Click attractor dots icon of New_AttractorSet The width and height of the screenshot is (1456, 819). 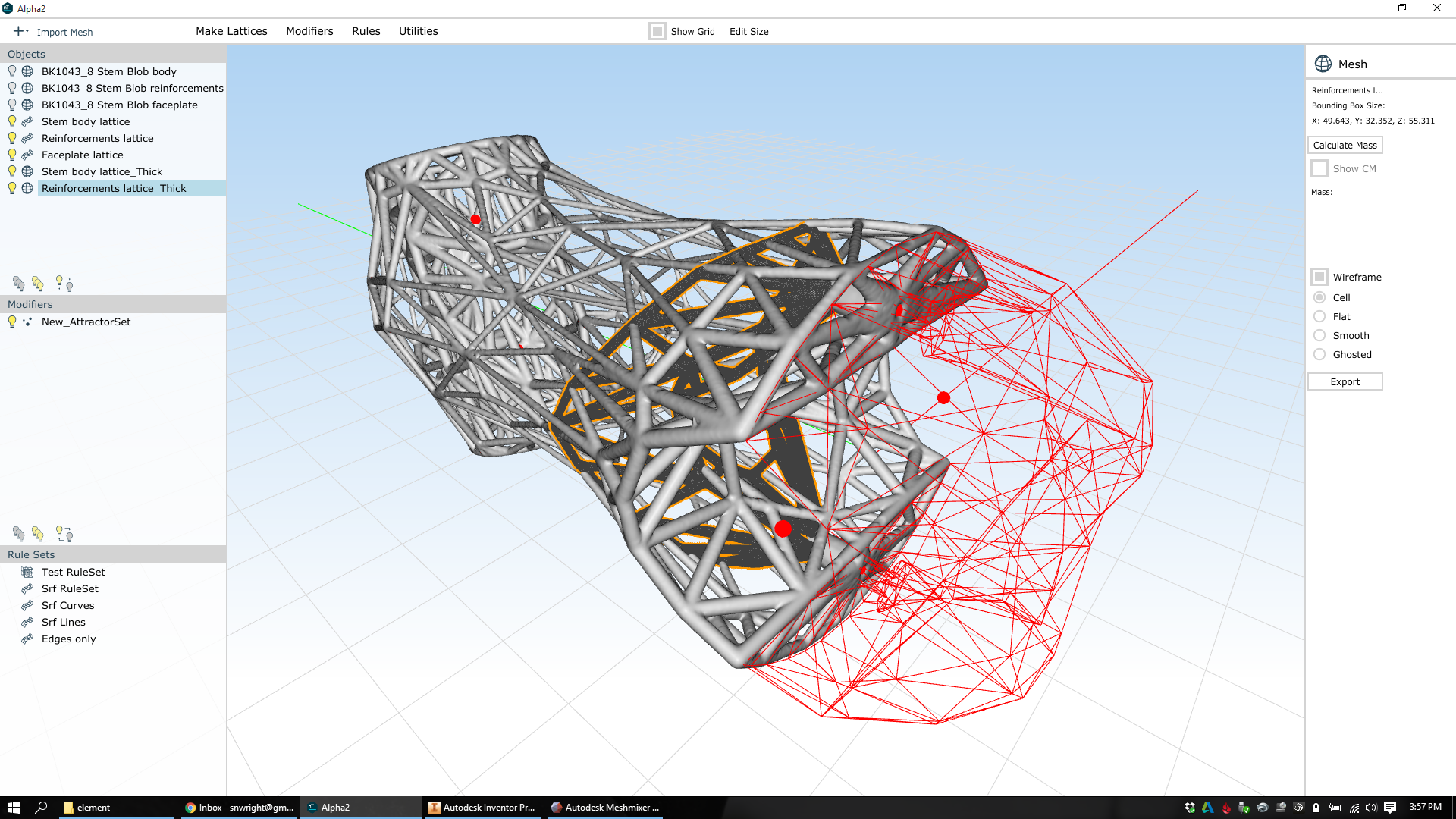click(x=27, y=322)
